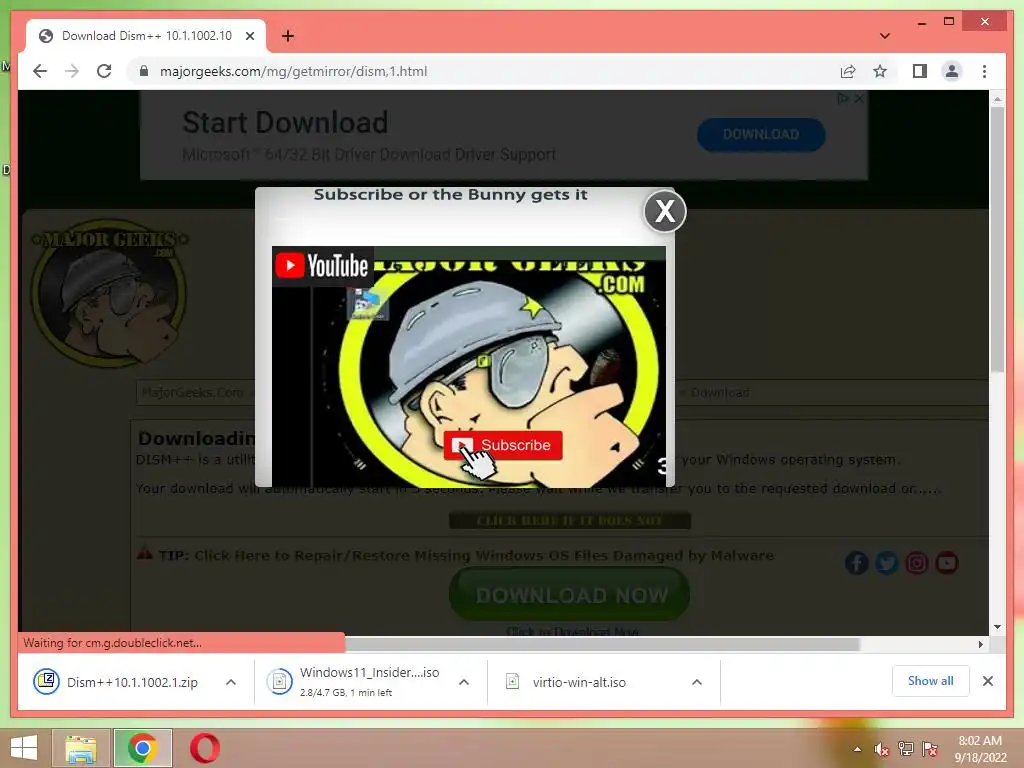Open File Explorer from taskbar
Viewport: 1024px width, 768px height.
(81, 748)
